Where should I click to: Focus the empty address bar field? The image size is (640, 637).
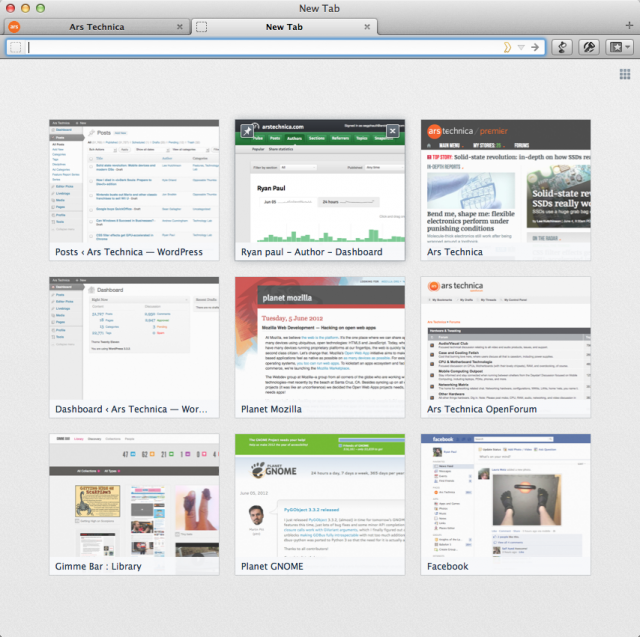(x=261, y=47)
